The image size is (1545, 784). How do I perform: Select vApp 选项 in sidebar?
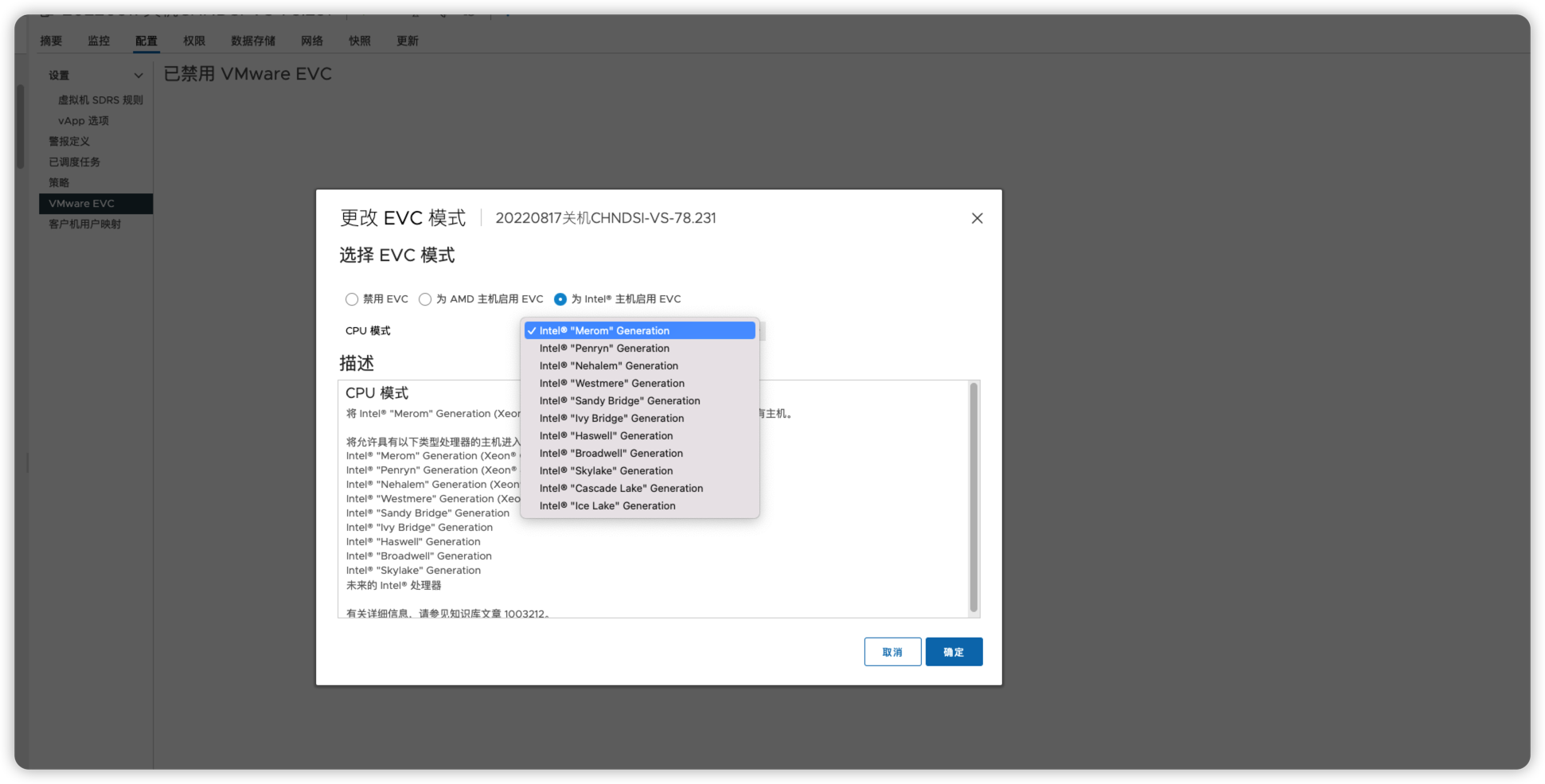(84, 120)
